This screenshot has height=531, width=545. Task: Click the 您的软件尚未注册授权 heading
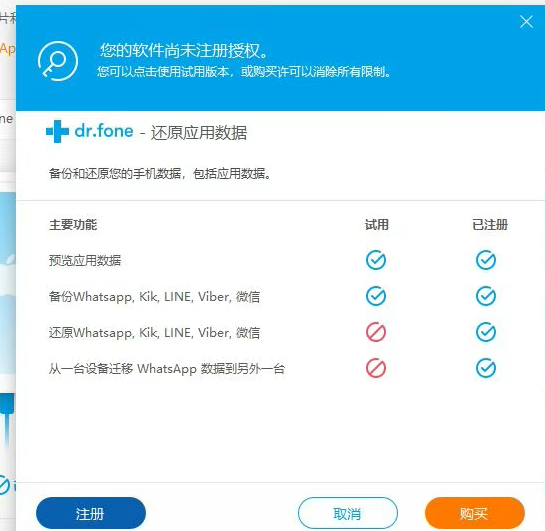point(184,51)
